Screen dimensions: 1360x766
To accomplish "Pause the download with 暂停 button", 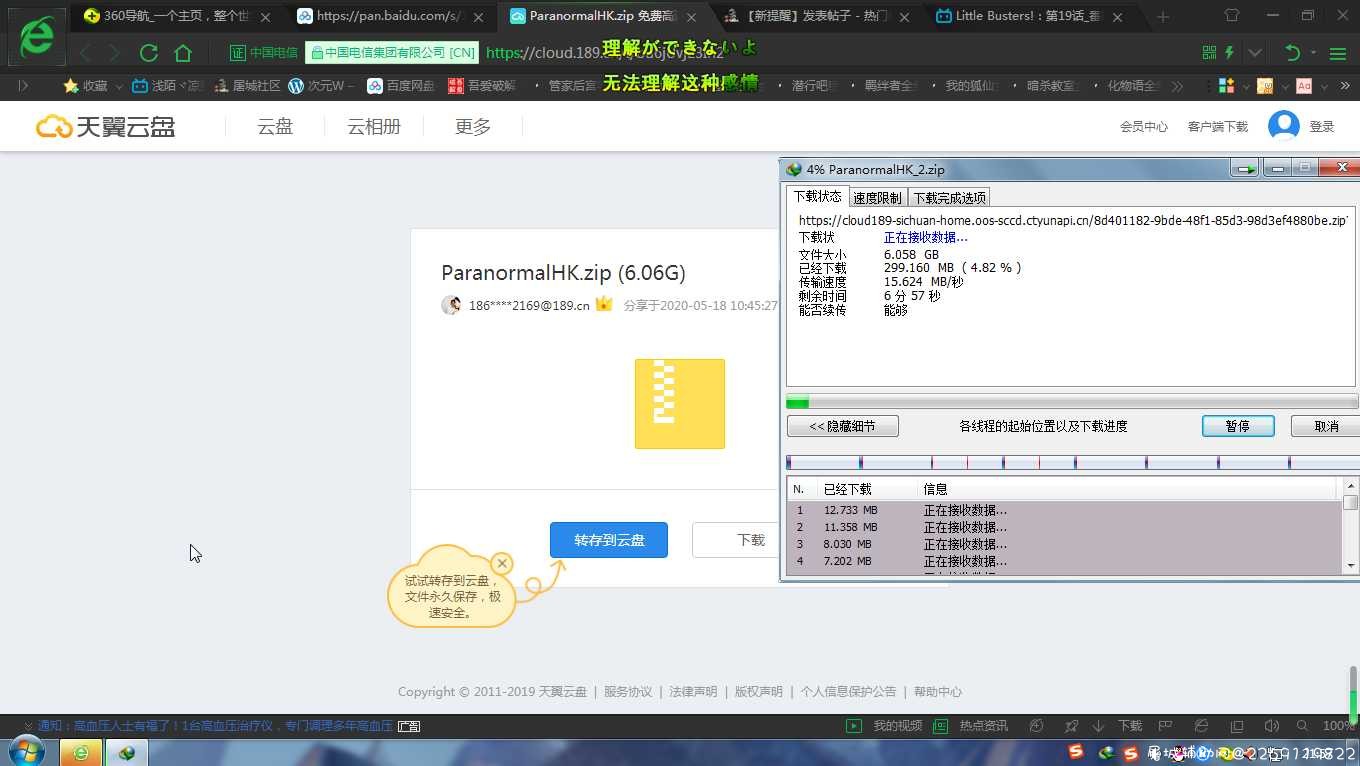I will pyautogui.click(x=1238, y=426).
